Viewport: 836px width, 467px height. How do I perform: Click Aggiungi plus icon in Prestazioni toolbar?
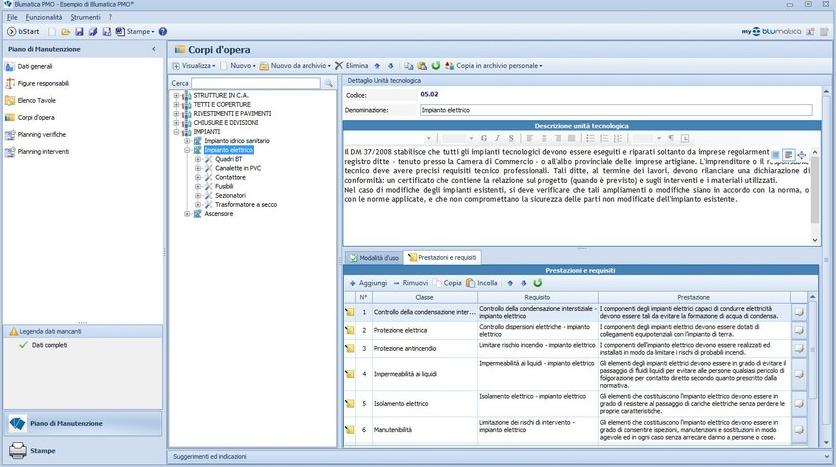353,283
